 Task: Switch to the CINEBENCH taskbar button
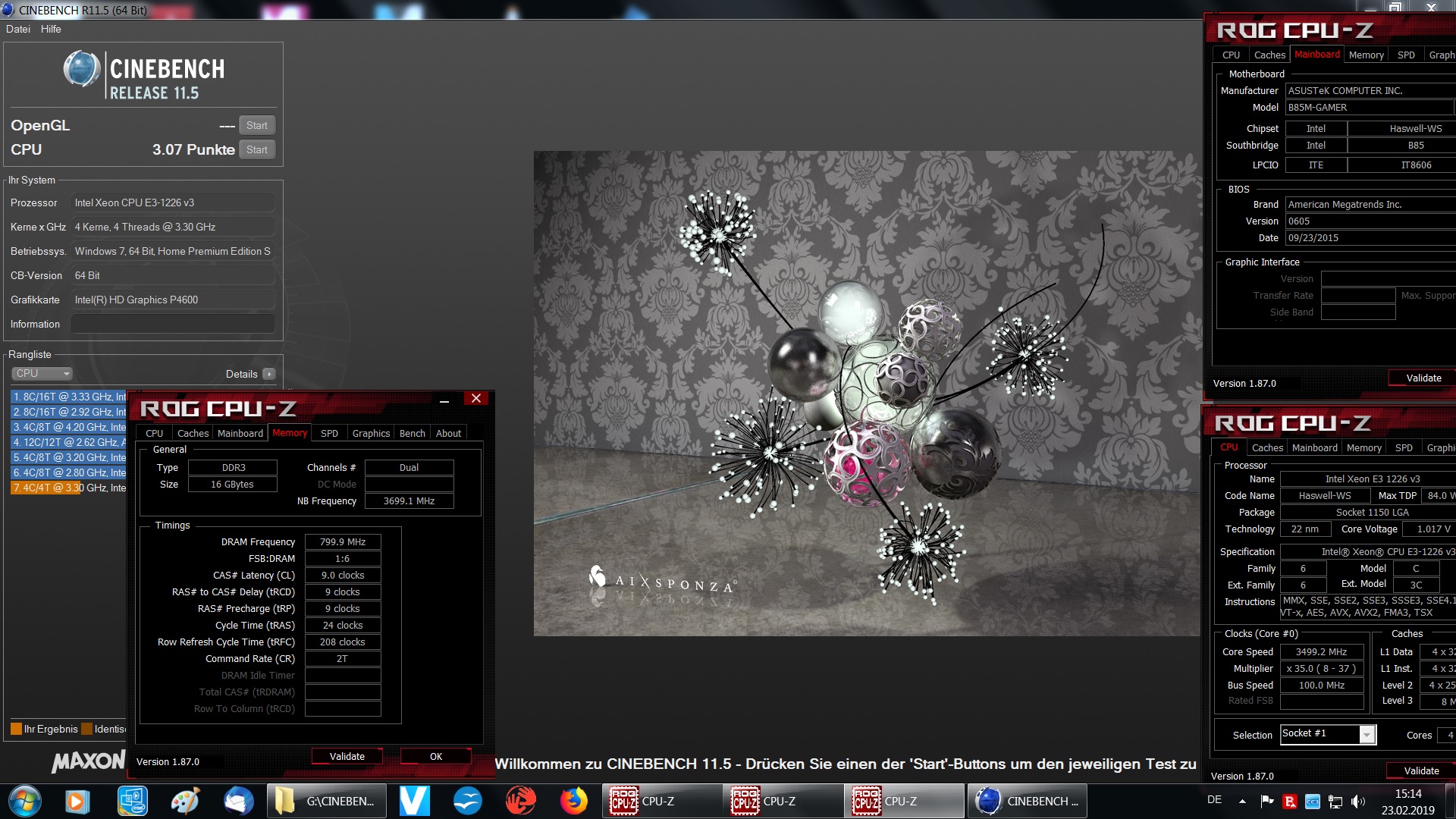1028,801
